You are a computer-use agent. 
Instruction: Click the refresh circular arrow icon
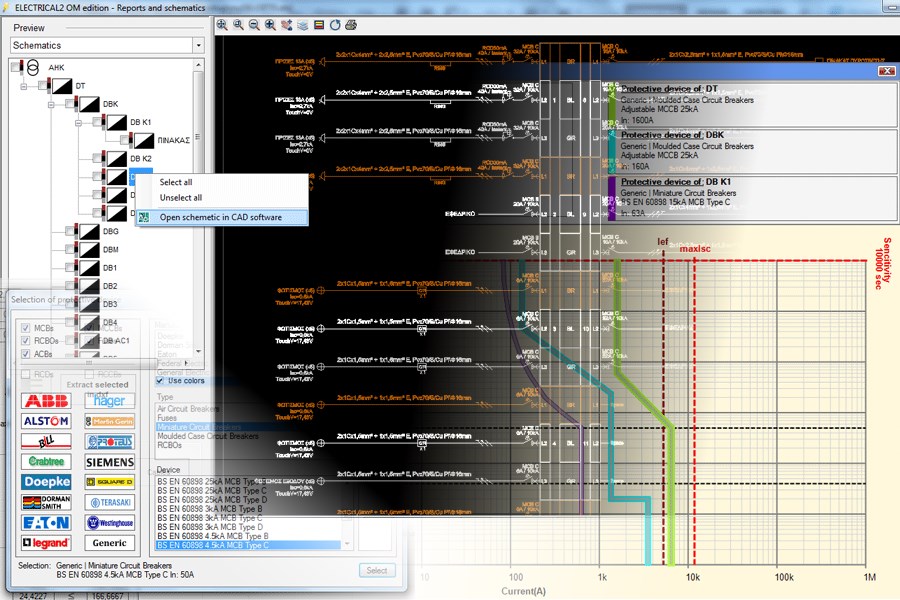(335, 24)
